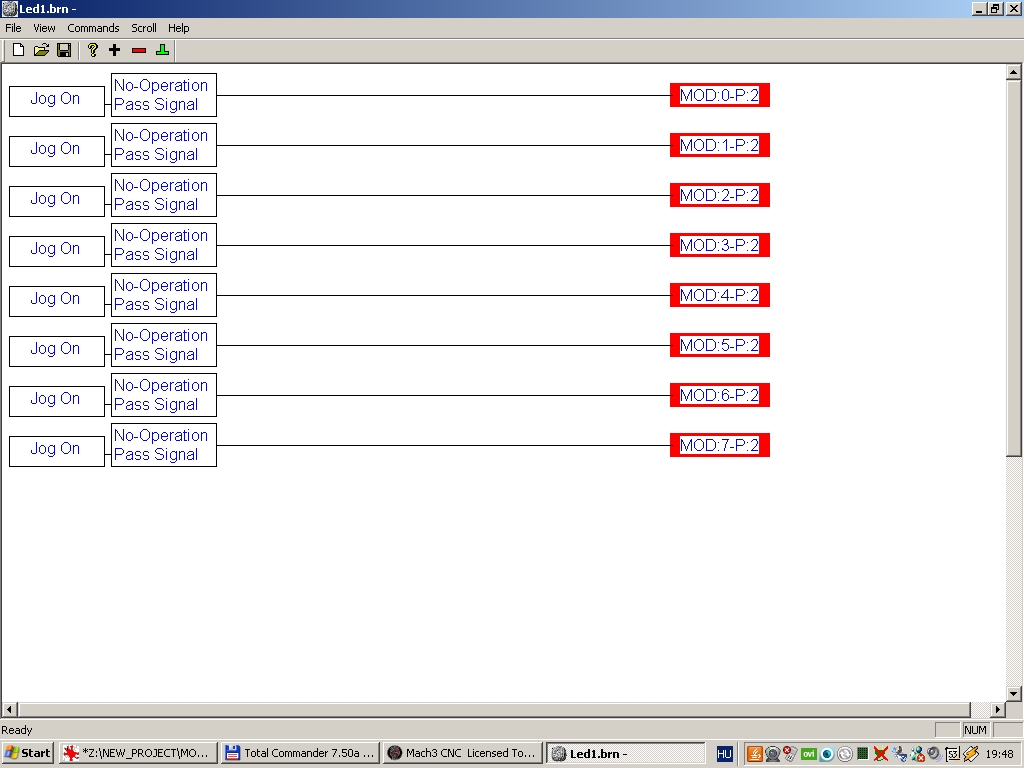
Task: Click the vertical scrollbar up arrow
Action: pos(1014,72)
